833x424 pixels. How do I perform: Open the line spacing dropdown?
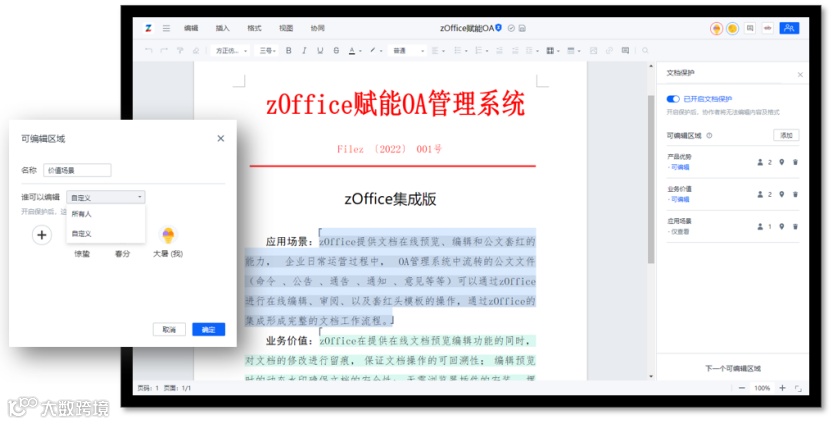click(532, 50)
